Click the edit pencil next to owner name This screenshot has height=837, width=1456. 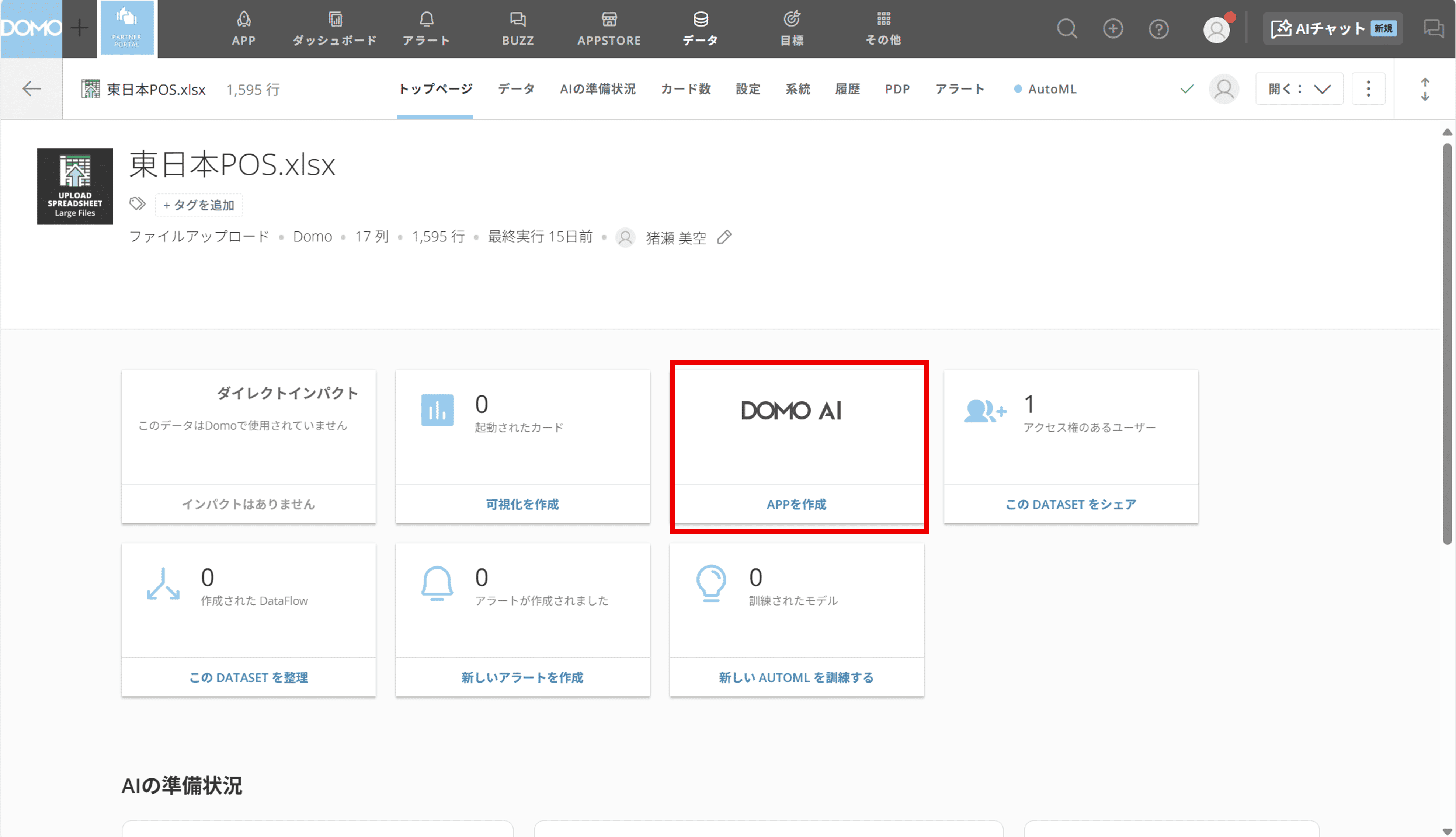click(x=724, y=237)
